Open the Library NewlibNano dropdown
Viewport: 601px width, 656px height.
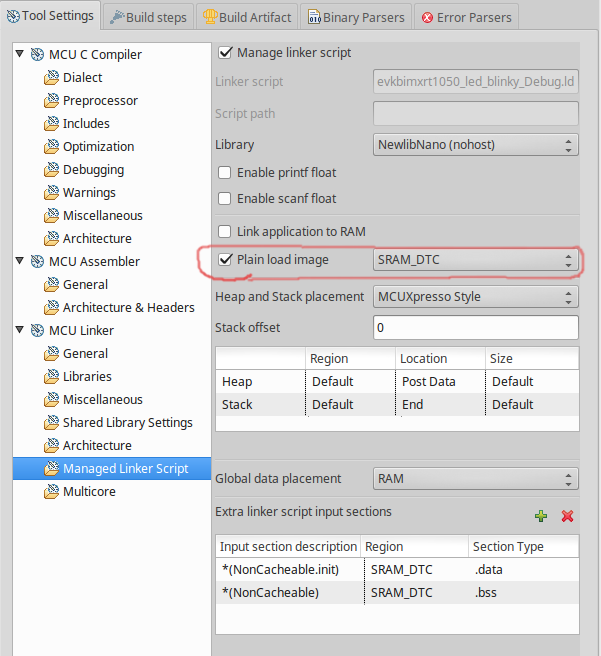pyautogui.click(x=476, y=145)
